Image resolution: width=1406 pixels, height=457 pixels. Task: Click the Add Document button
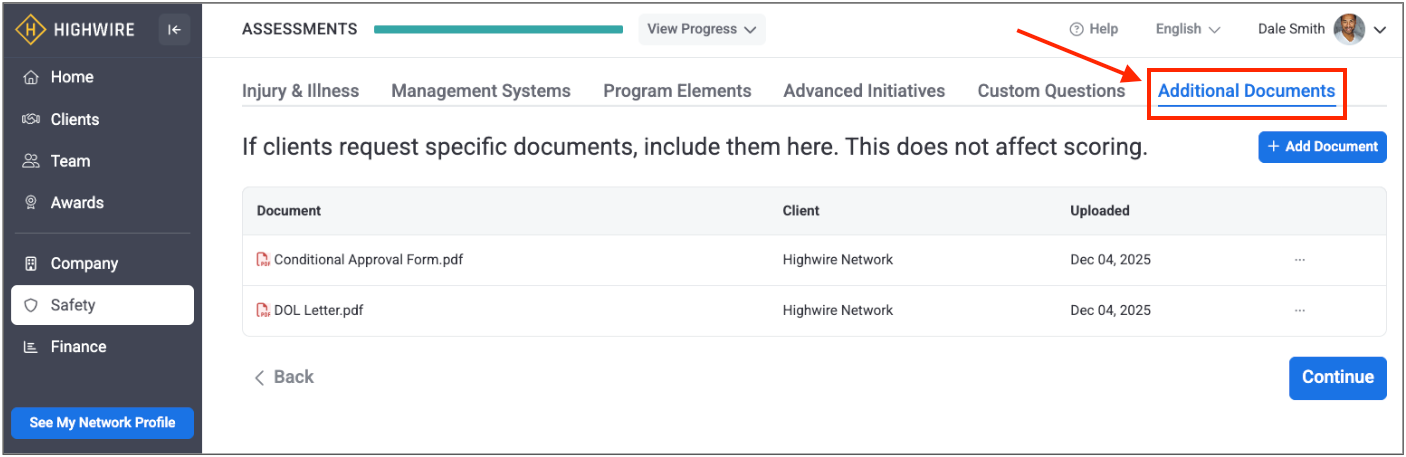1321,147
